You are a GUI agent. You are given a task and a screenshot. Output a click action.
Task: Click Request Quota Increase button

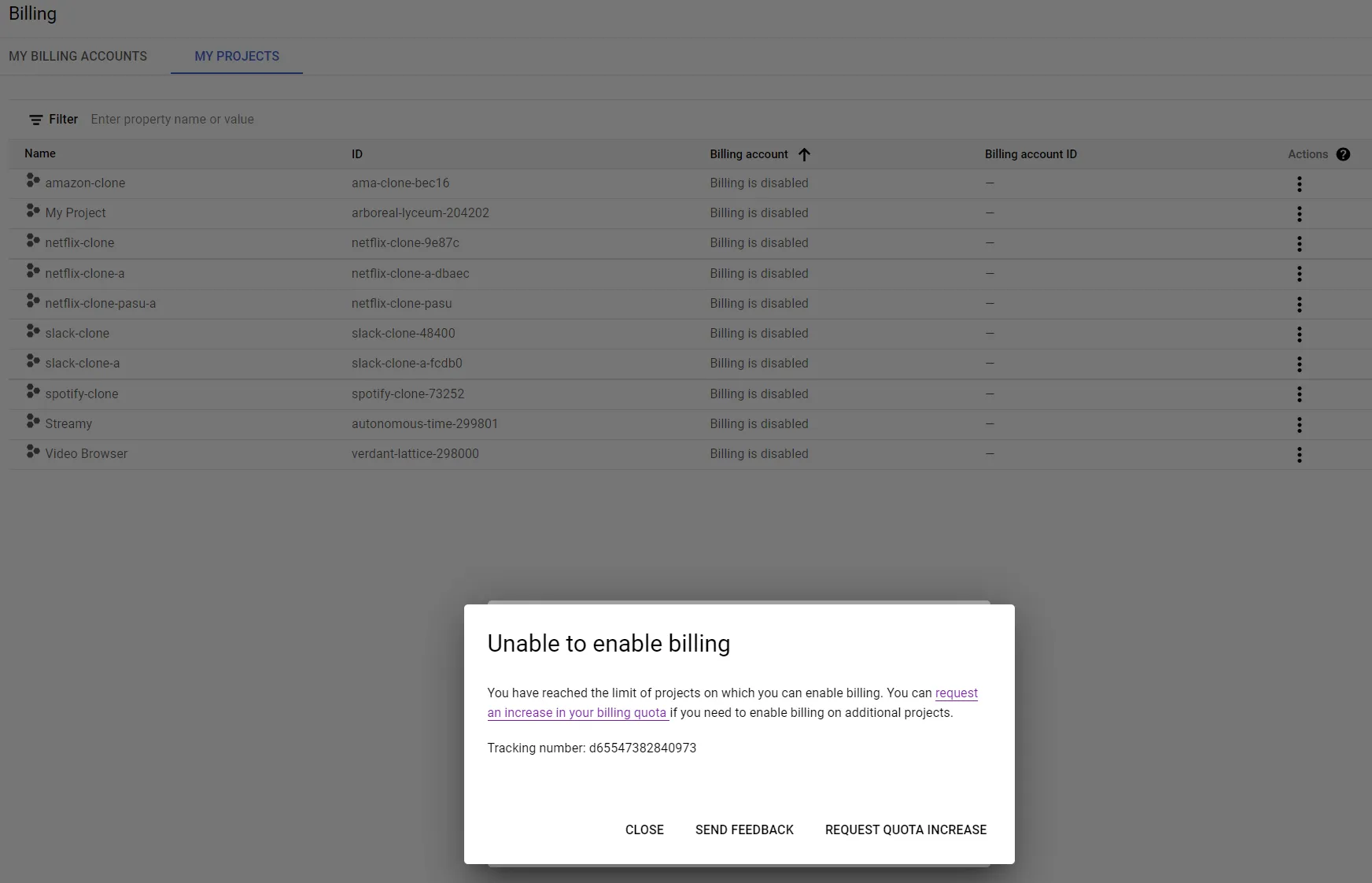point(905,829)
